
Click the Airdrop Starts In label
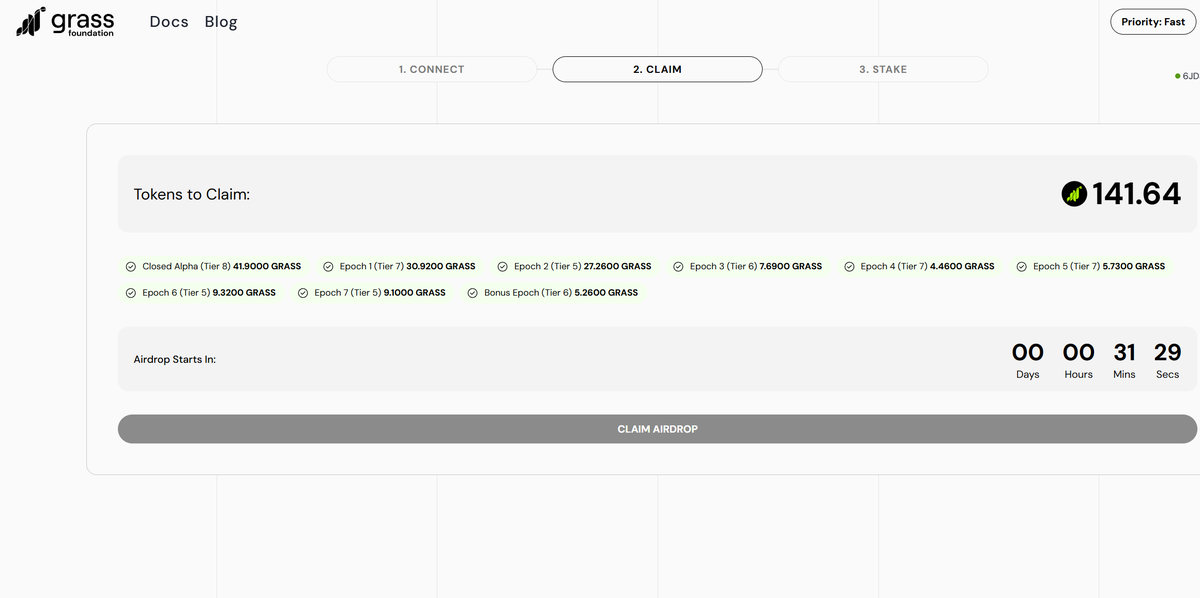point(175,359)
